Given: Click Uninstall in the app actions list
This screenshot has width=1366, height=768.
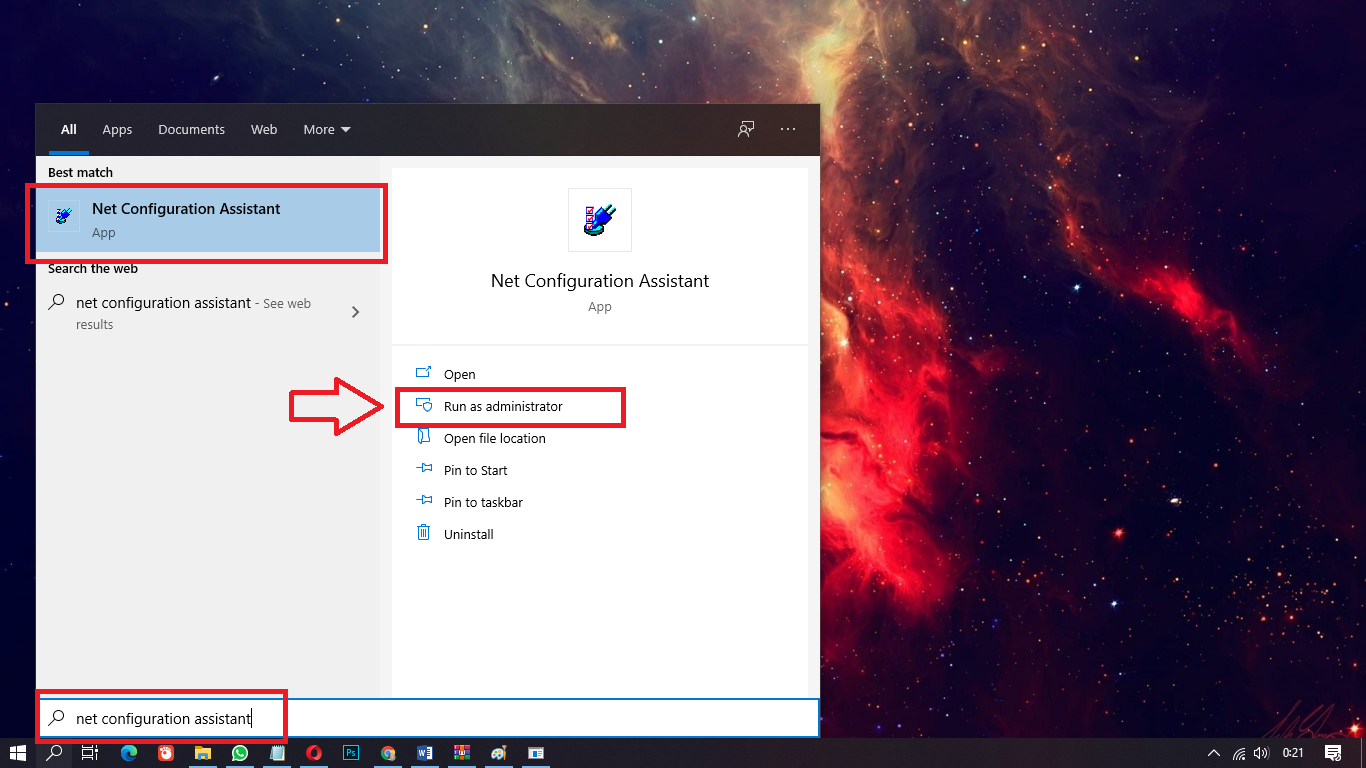Looking at the screenshot, I should [600, 534].
